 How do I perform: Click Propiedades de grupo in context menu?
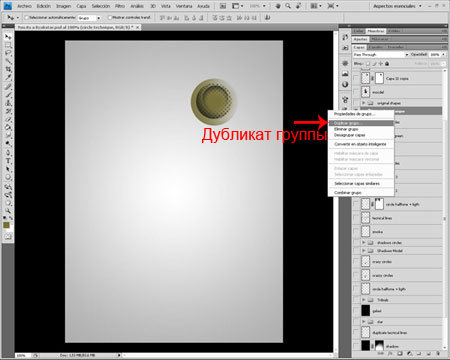[361, 114]
